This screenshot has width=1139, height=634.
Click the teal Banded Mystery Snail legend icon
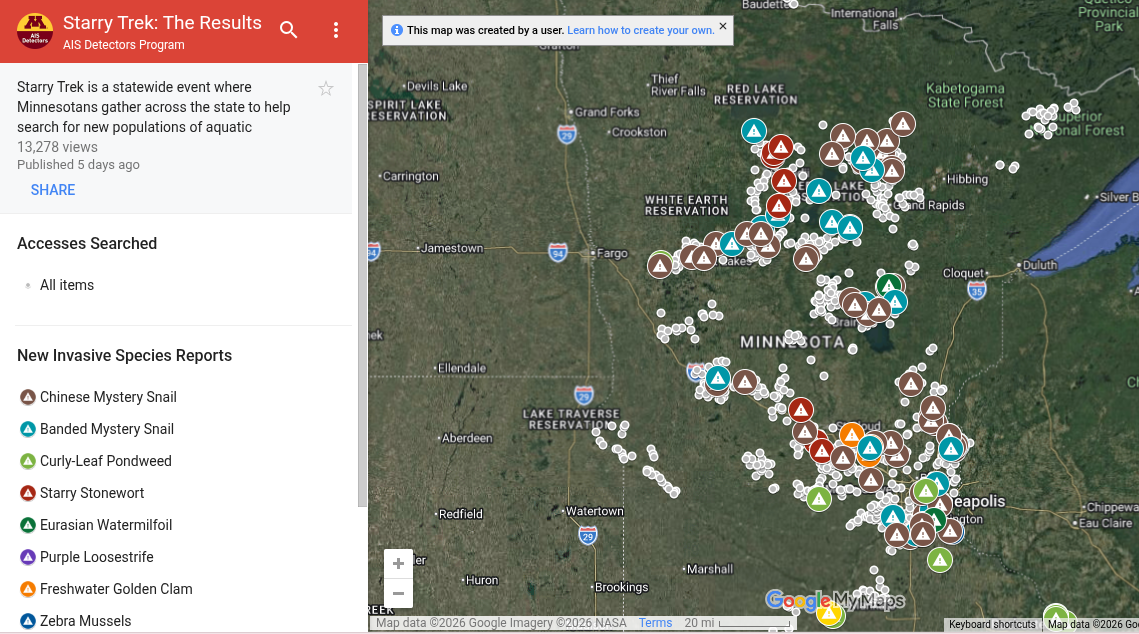click(28, 429)
